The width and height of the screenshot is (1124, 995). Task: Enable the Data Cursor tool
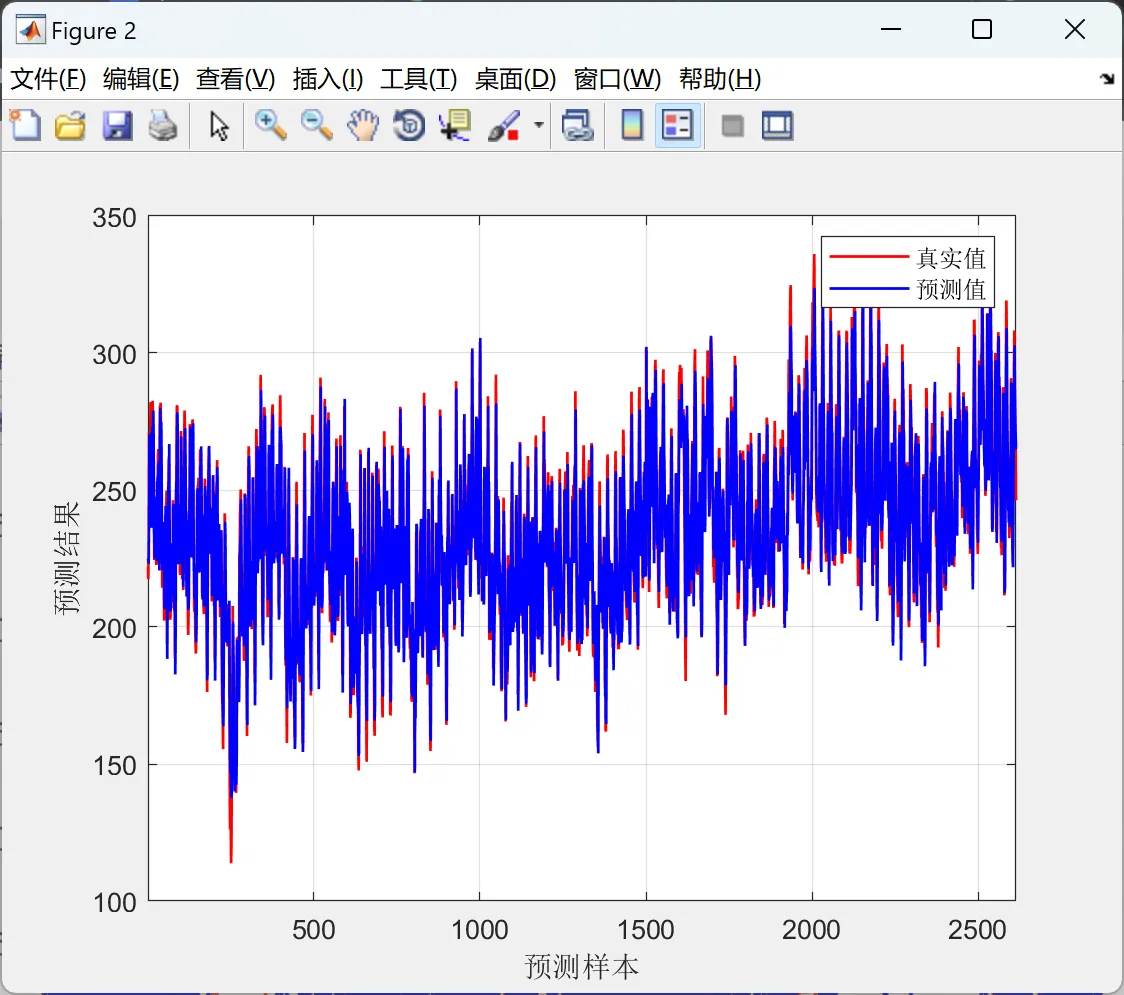click(455, 125)
